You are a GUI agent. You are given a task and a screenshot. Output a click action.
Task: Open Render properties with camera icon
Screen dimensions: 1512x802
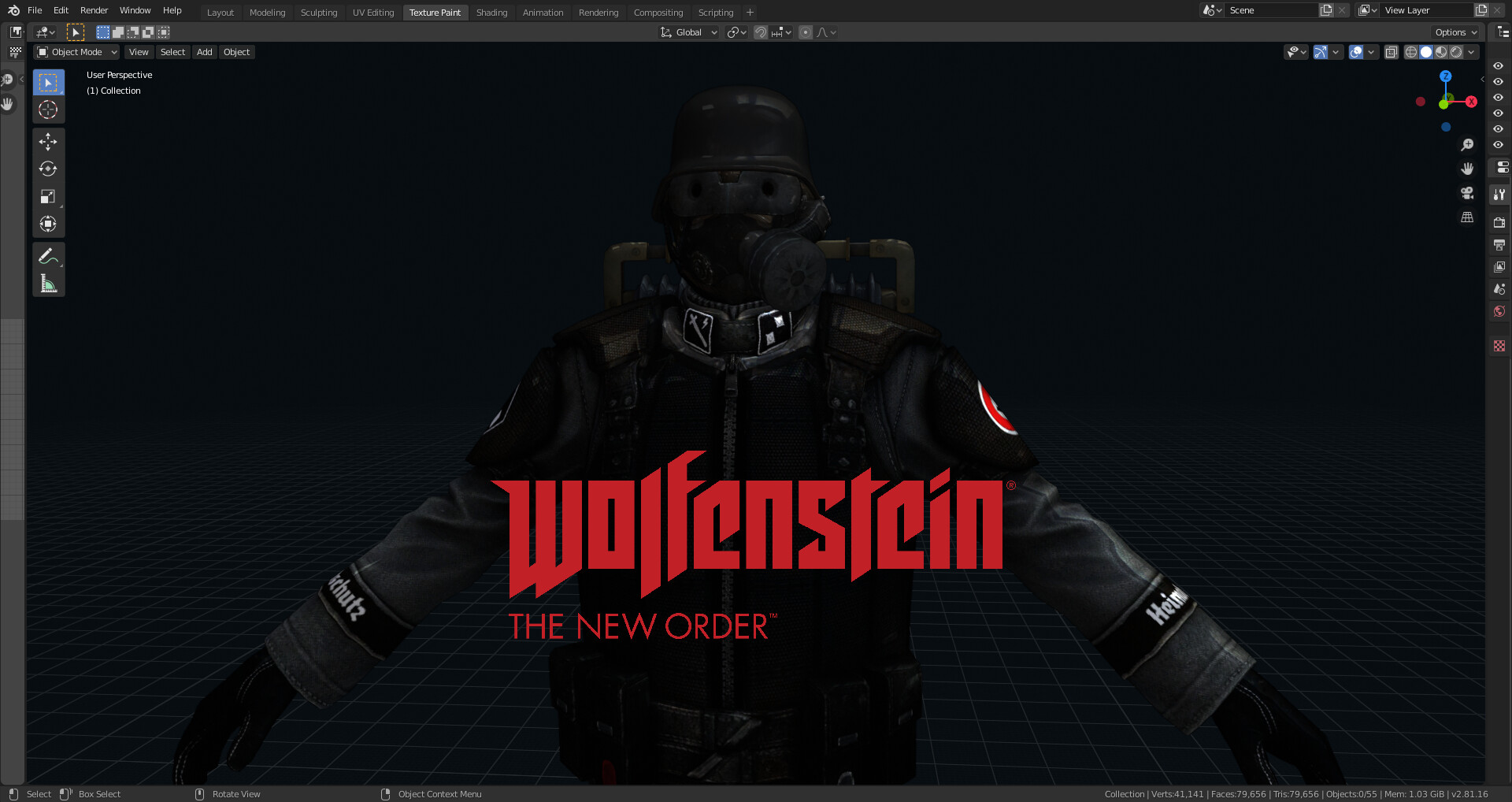pyautogui.click(x=1499, y=223)
